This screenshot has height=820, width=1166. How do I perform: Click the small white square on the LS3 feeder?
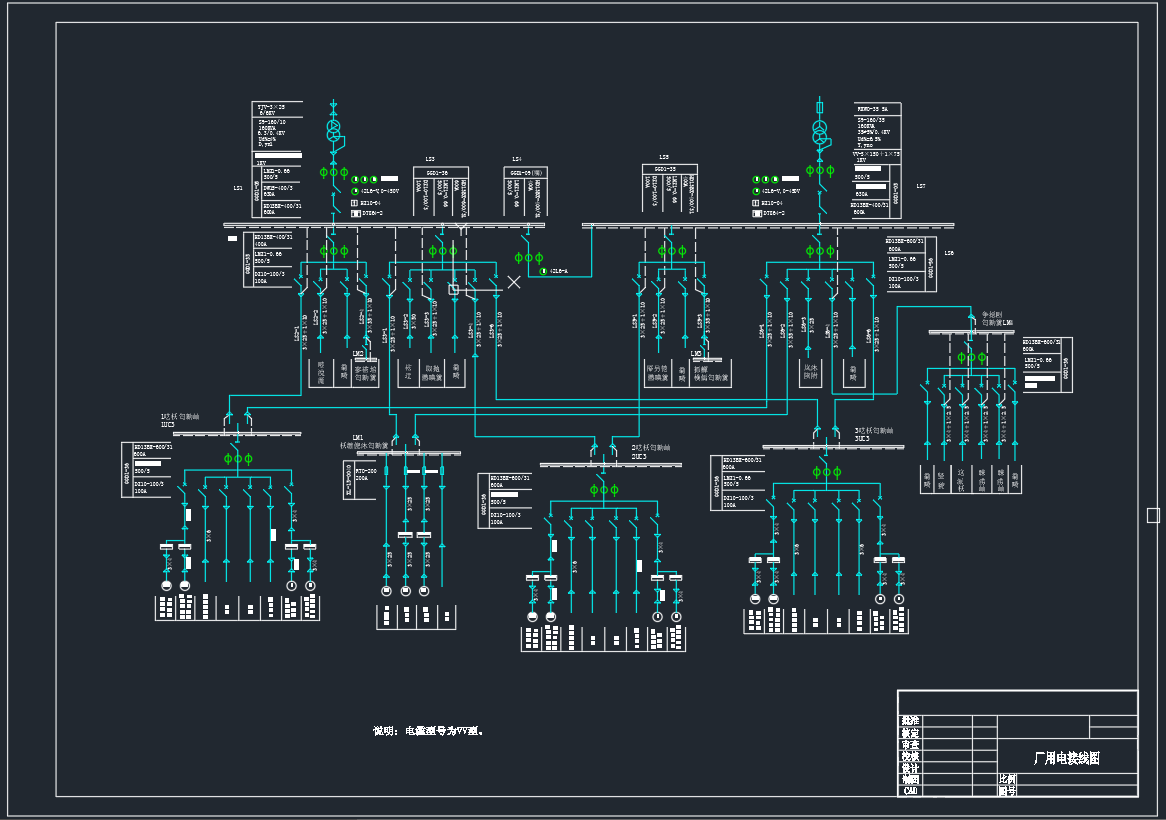click(453, 289)
